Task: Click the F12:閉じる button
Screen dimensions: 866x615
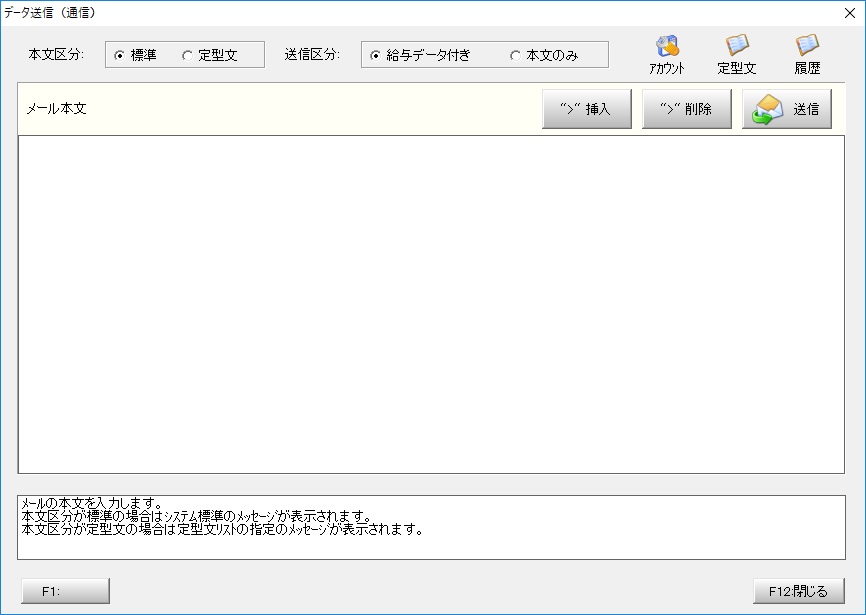Action: (x=799, y=591)
